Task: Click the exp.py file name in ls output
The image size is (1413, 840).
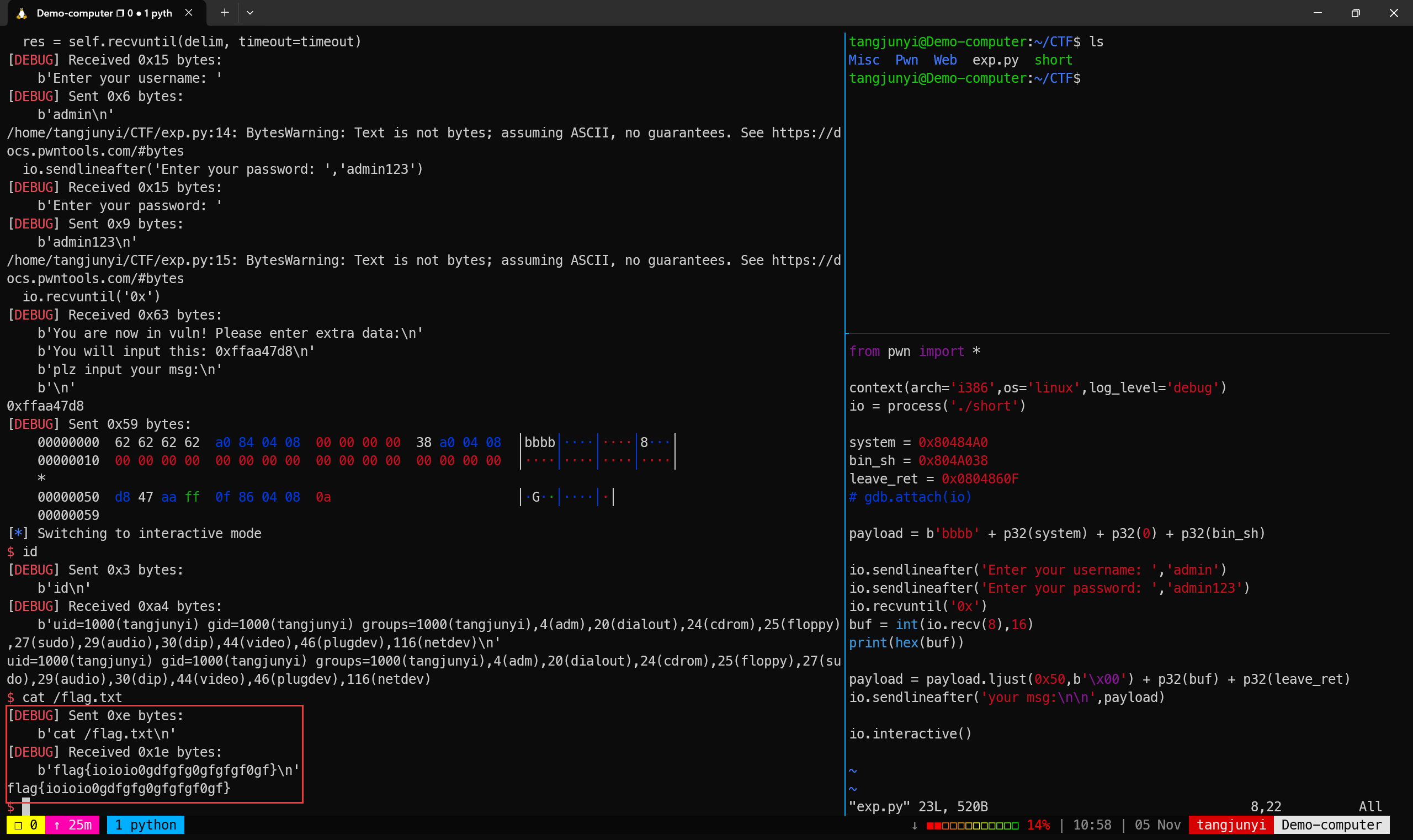Action: pos(995,60)
